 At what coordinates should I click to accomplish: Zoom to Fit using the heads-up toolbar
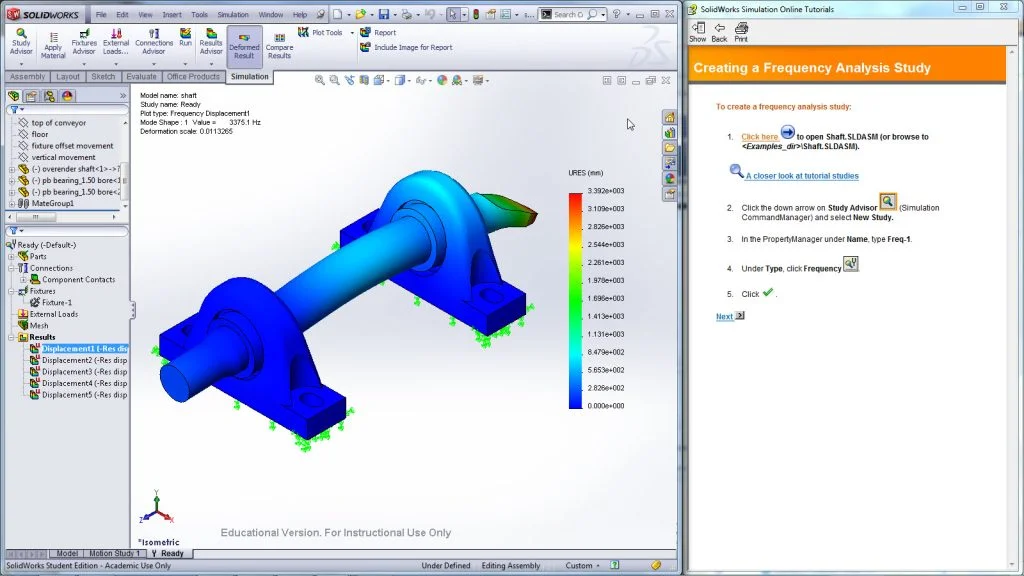pos(319,80)
